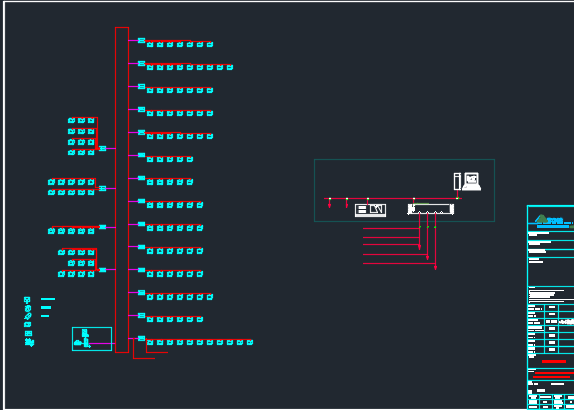The height and width of the screenshot is (410, 574).
Task: Select distribution box of single-row left group
Action: (x=103, y=227)
